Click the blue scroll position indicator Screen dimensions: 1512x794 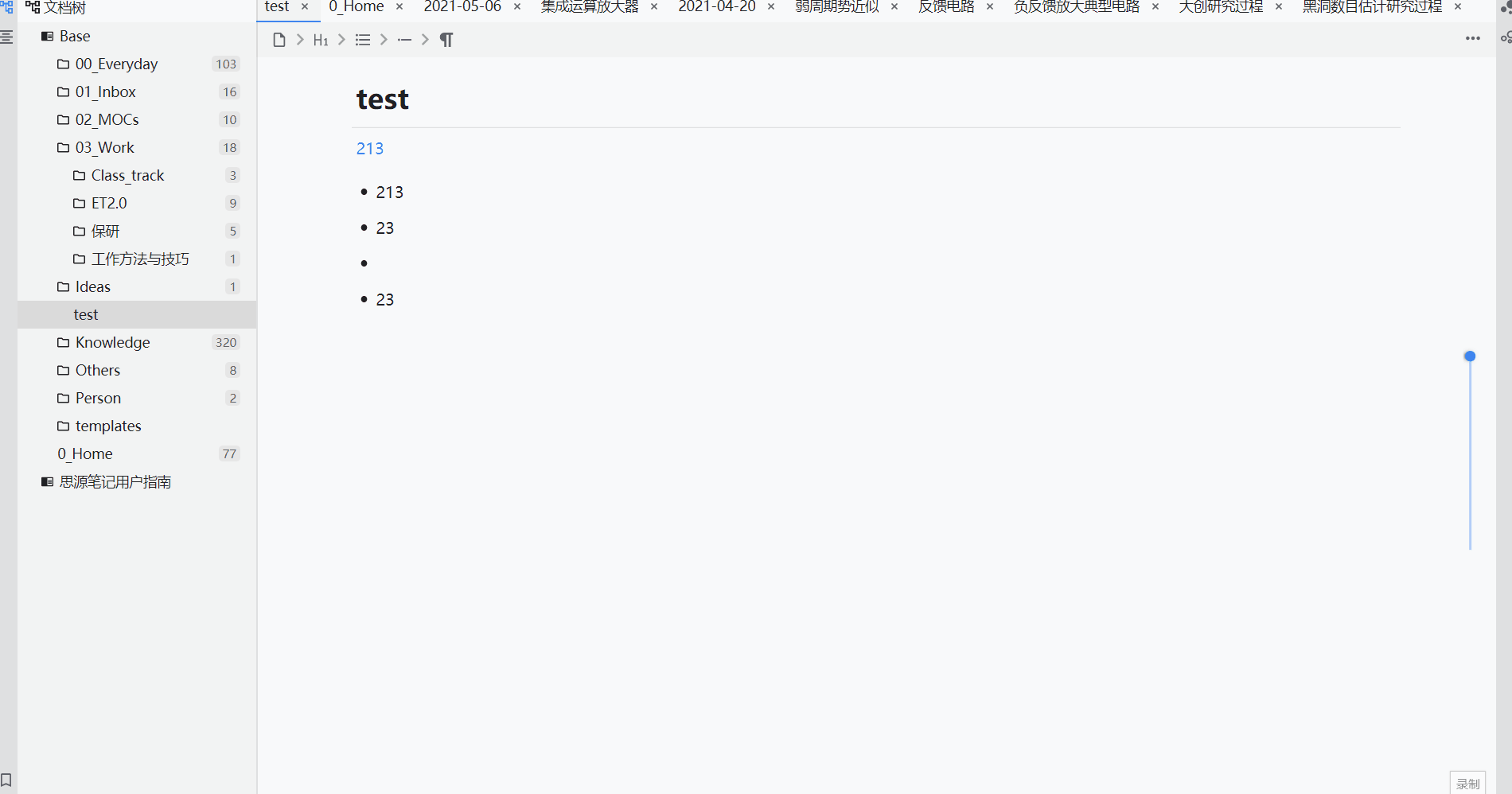tap(1469, 356)
